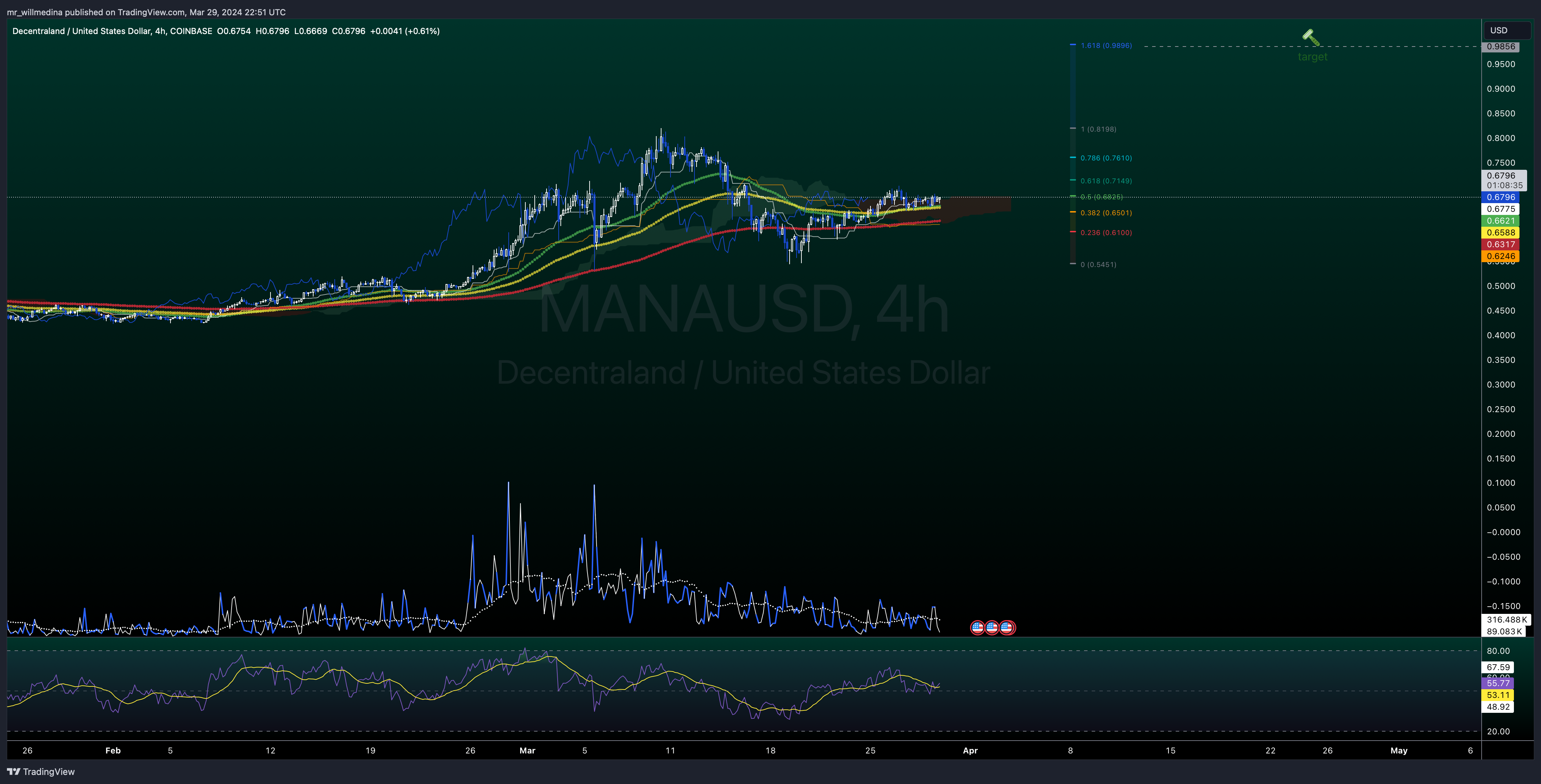Click the Apr label on the time axis
Viewport: 1541px width, 784px height.
tap(970, 751)
